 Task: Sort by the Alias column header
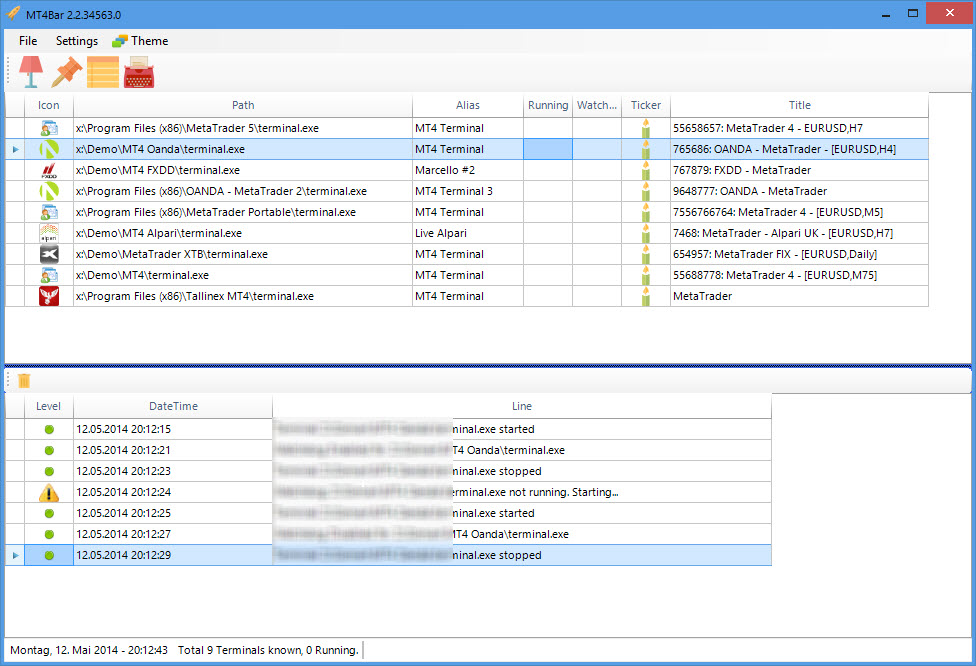pos(467,105)
